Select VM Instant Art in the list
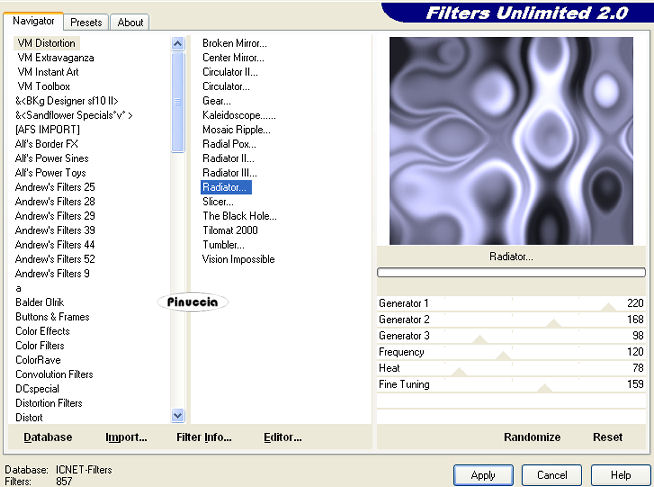 point(48,72)
